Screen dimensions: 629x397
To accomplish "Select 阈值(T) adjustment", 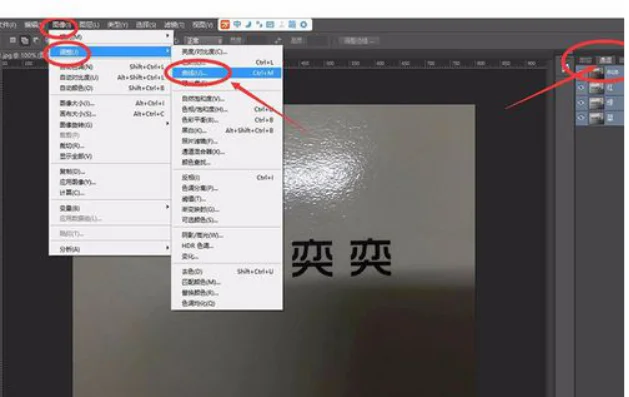I will pos(227,198).
